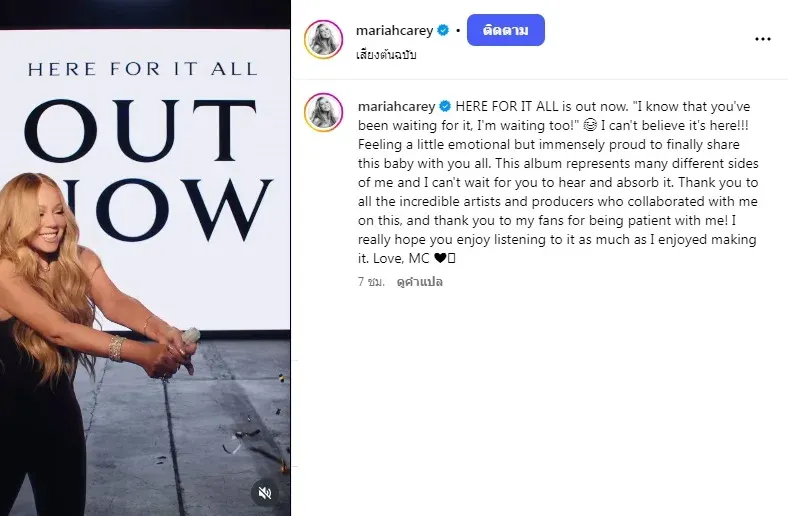Click the mariahcarey username in the caption

tap(397, 107)
